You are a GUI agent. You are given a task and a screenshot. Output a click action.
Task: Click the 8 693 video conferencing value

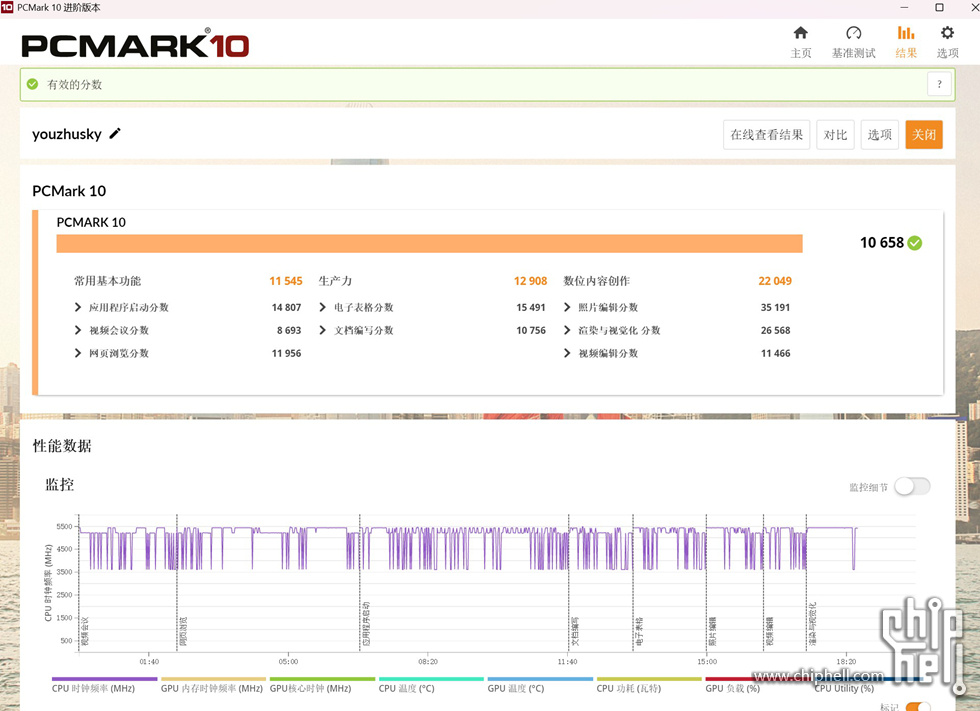click(289, 331)
